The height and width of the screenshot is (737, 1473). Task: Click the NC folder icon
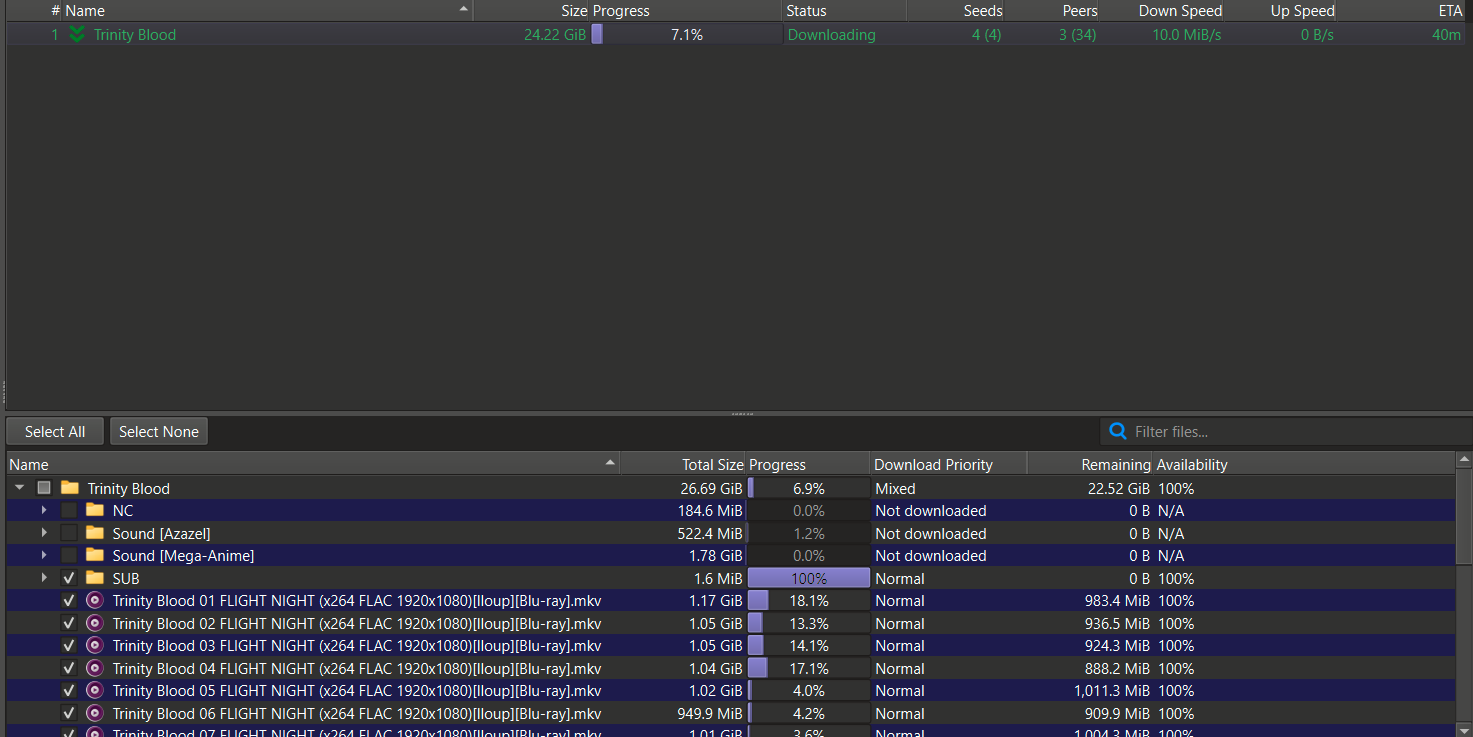pos(95,511)
